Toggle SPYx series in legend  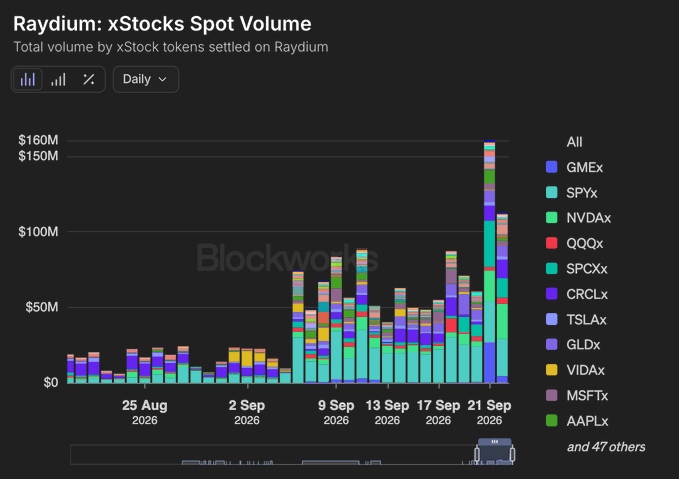pyautogui.click(x=572, y=193)
